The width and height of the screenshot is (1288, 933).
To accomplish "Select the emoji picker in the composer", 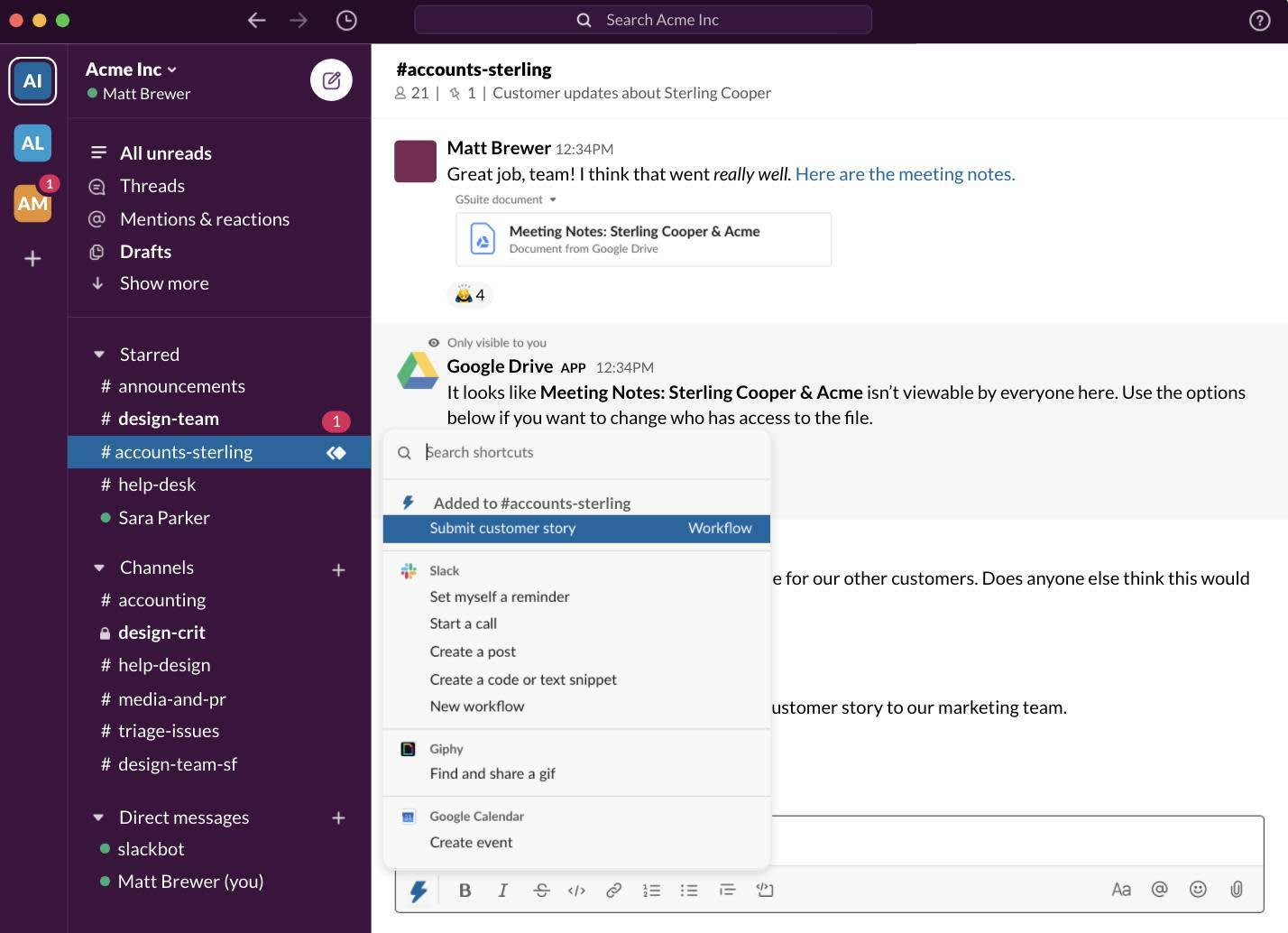I will 1198,890.
